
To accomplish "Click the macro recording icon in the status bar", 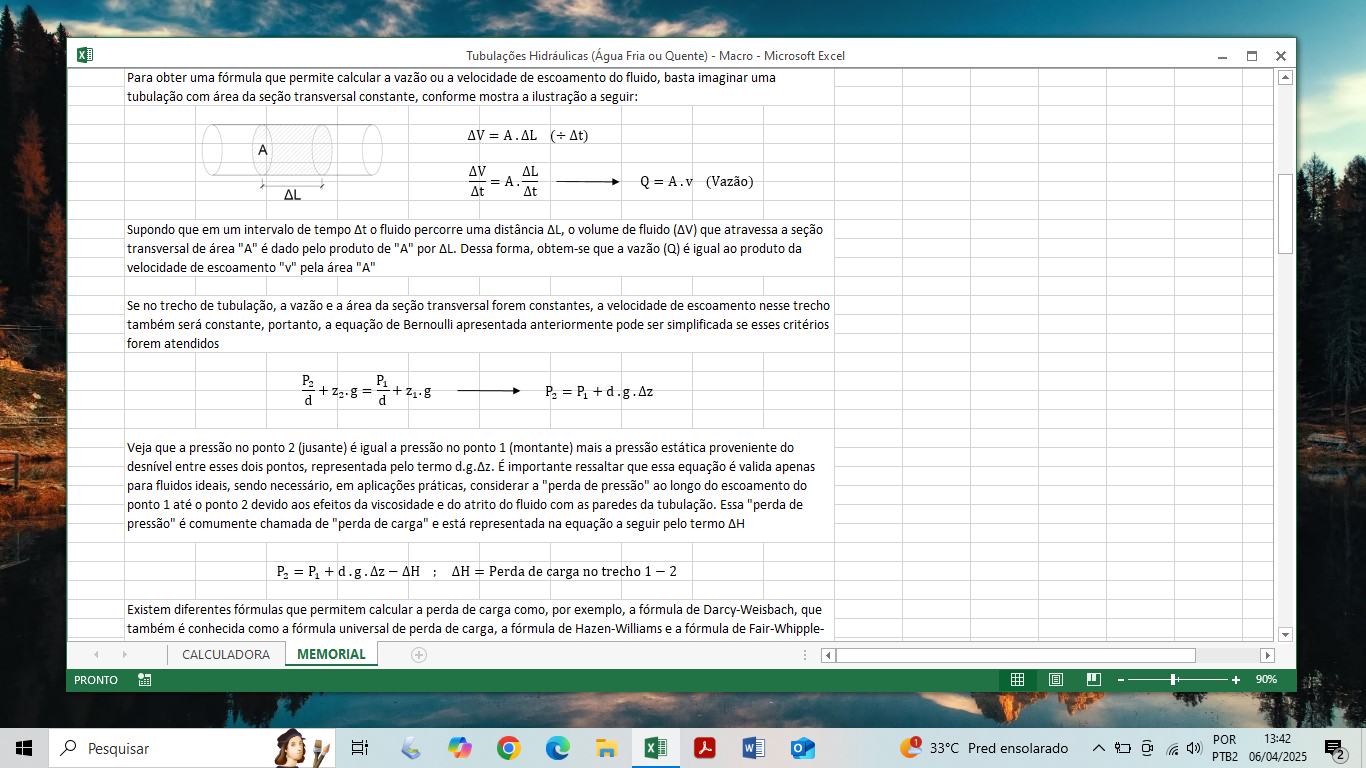I will pyautogui.click(x=145, y=680).
